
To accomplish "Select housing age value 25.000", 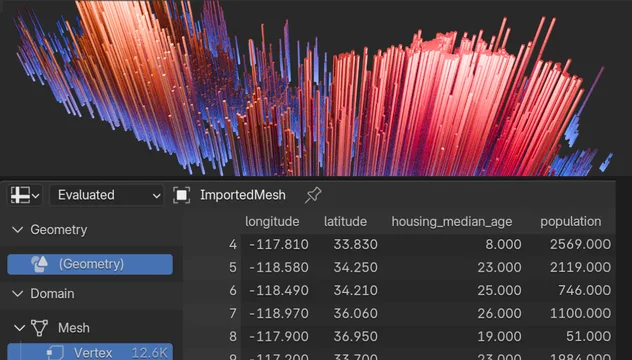I will tap(499, 290).
